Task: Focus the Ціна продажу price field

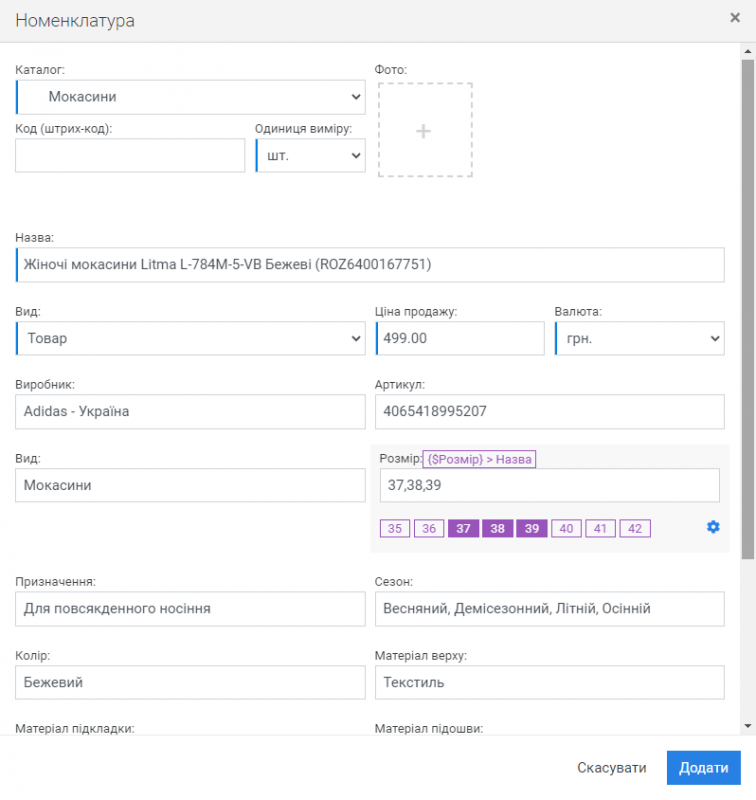Action: (460, 338)
